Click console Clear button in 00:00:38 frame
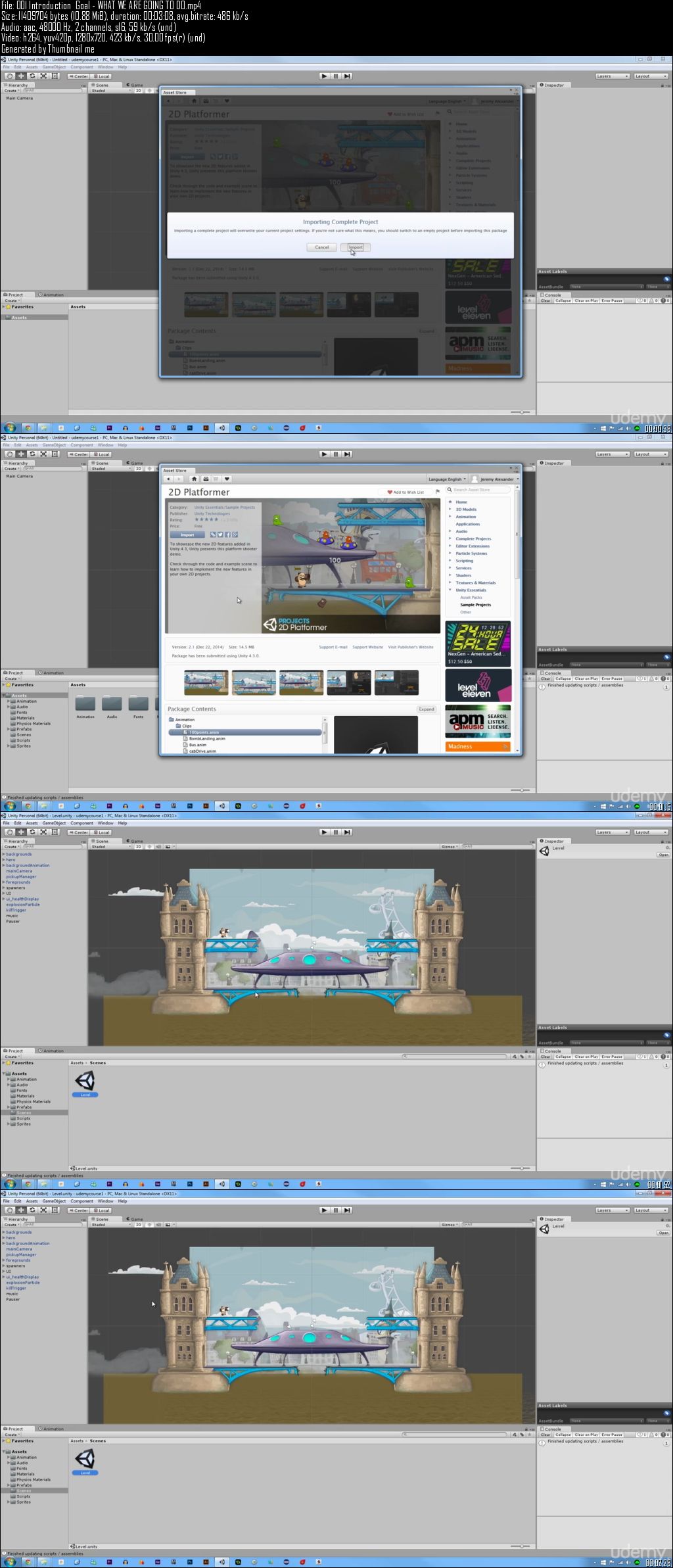This screenshot has width=673, height=1568. point(545,300)
